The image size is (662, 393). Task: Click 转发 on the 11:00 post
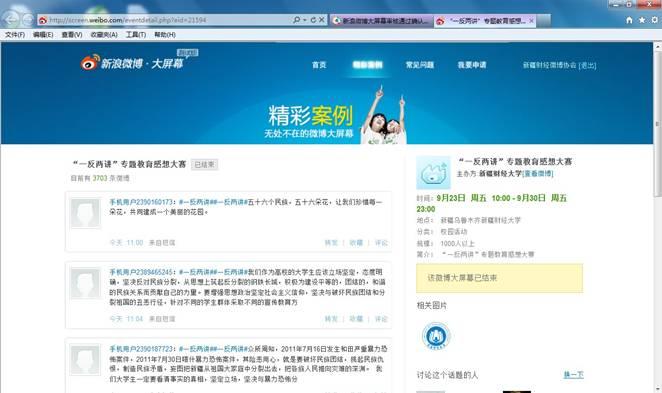(x=331, y=243)
